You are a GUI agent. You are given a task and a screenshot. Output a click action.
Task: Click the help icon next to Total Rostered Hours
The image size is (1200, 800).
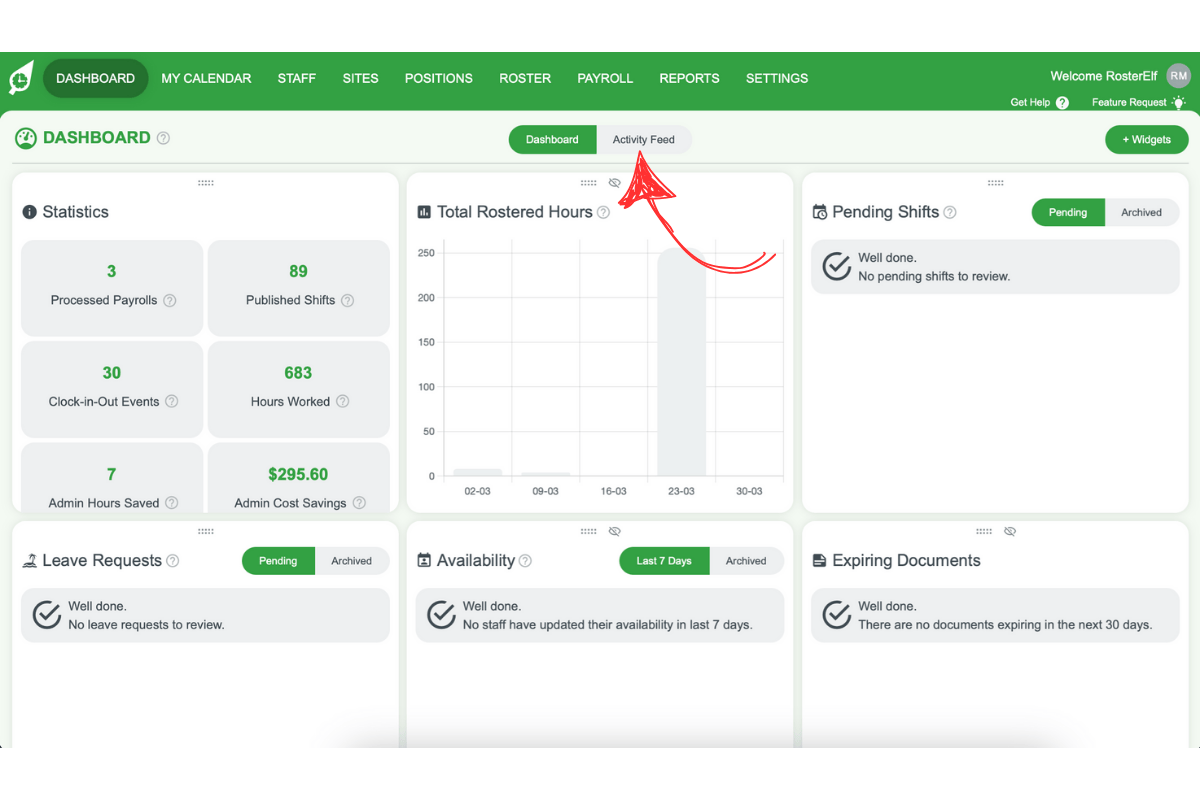click(603, 212)
